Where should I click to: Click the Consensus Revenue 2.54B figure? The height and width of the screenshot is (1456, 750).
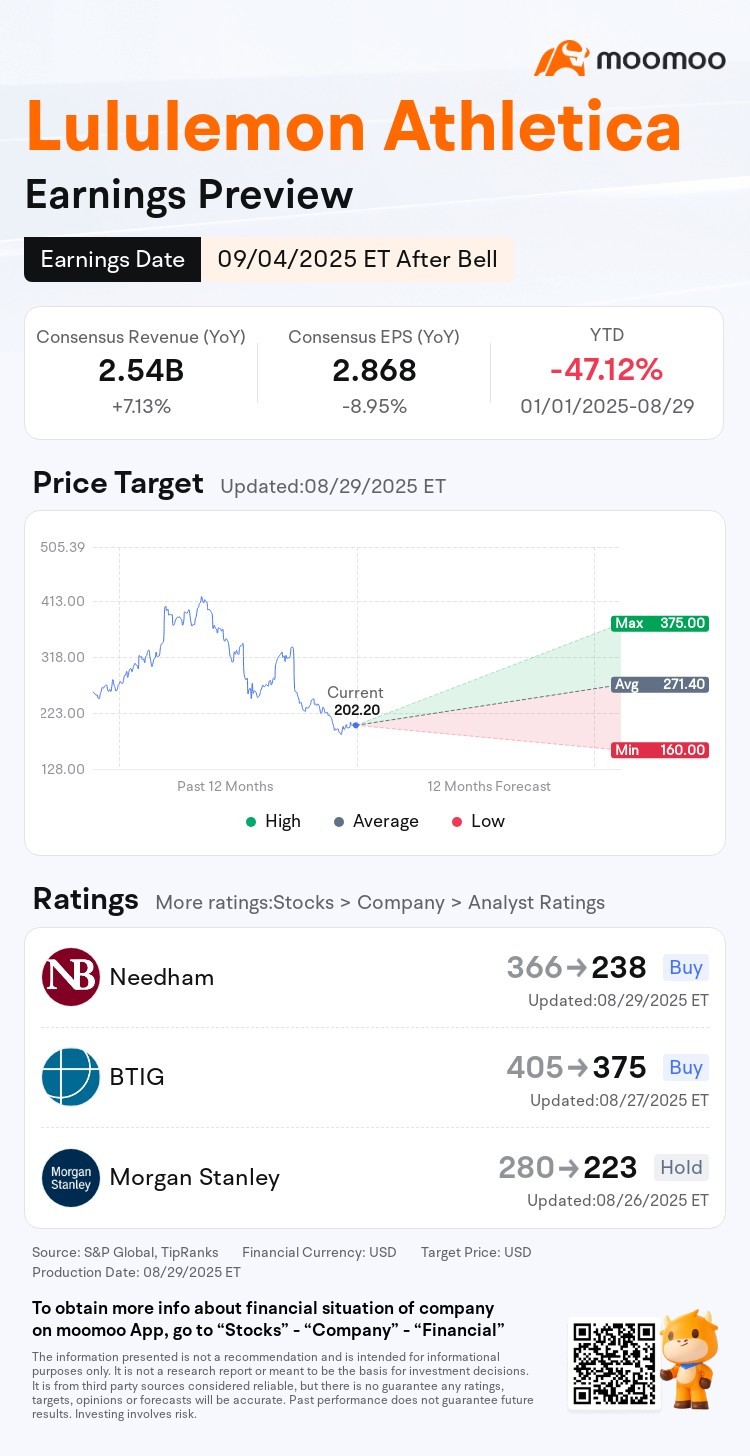141,370
